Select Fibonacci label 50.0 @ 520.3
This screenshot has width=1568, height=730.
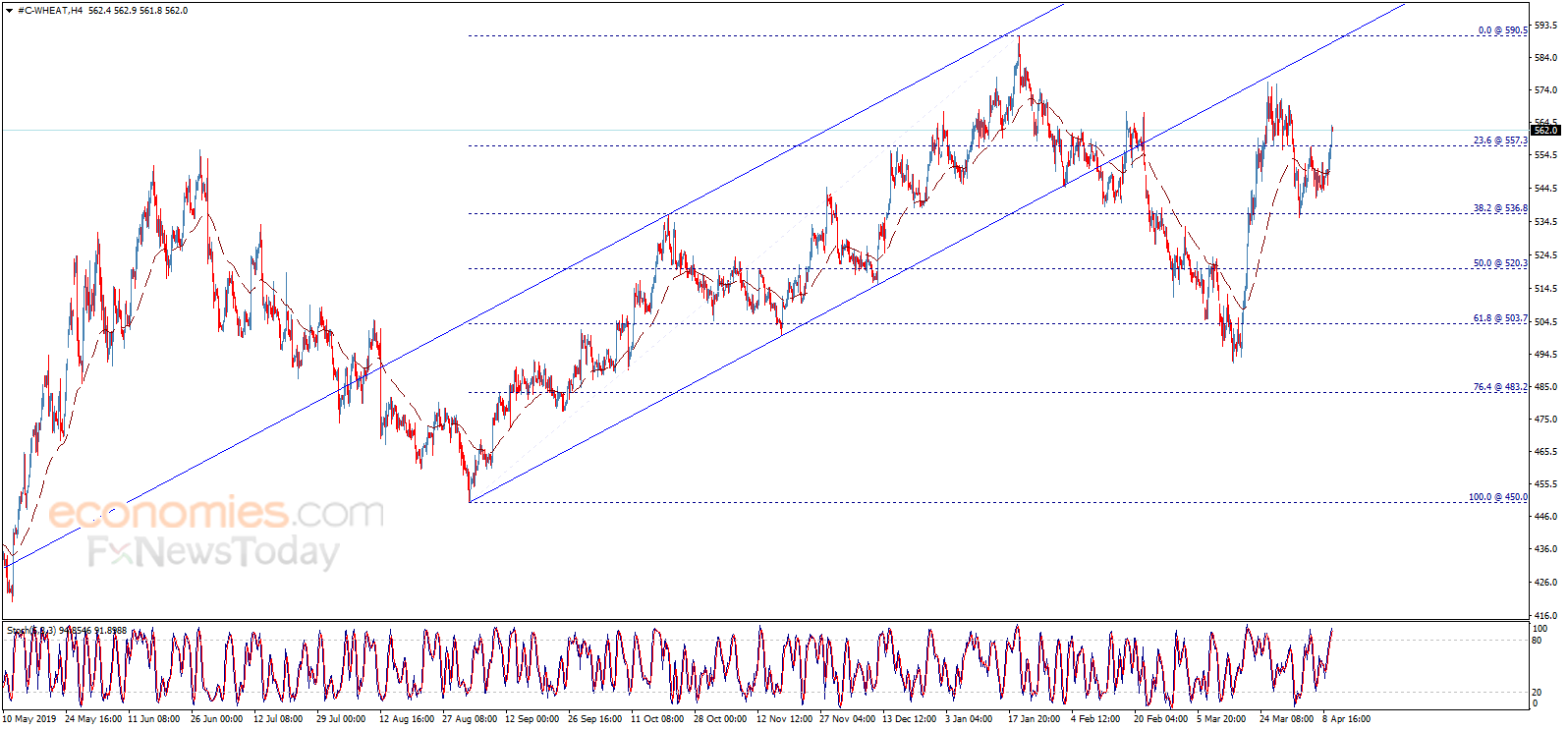coord(1500,263)
